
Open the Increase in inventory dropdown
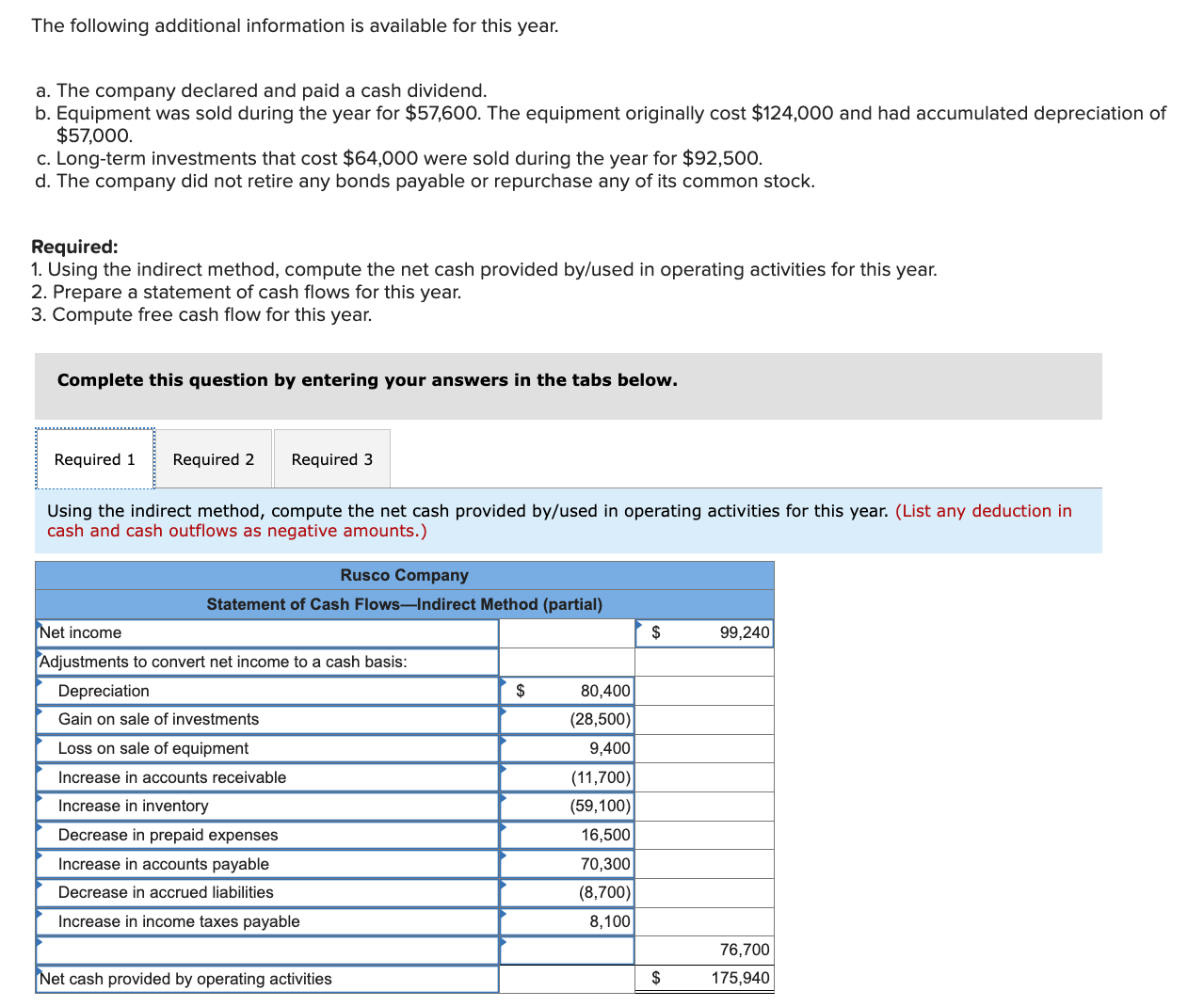[267, 807]
